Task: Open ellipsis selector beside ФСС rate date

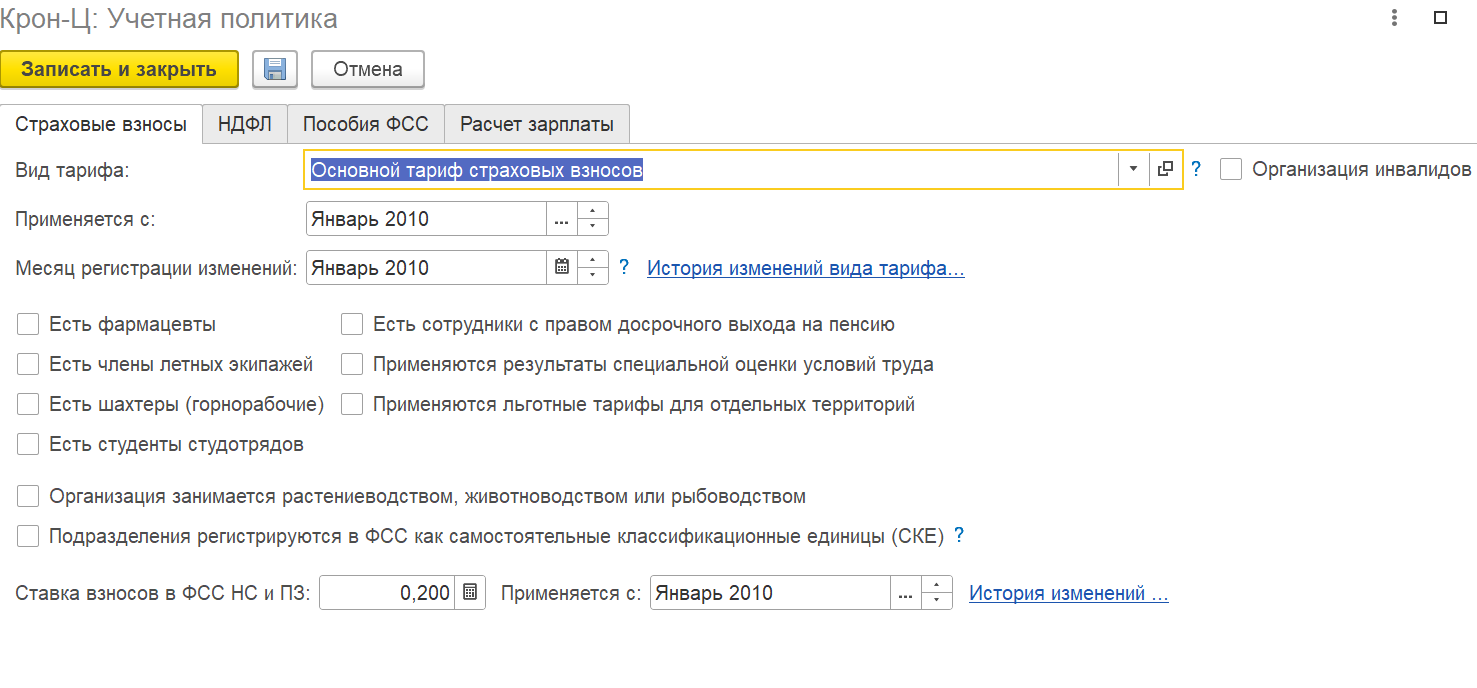Action: (905, 593)
